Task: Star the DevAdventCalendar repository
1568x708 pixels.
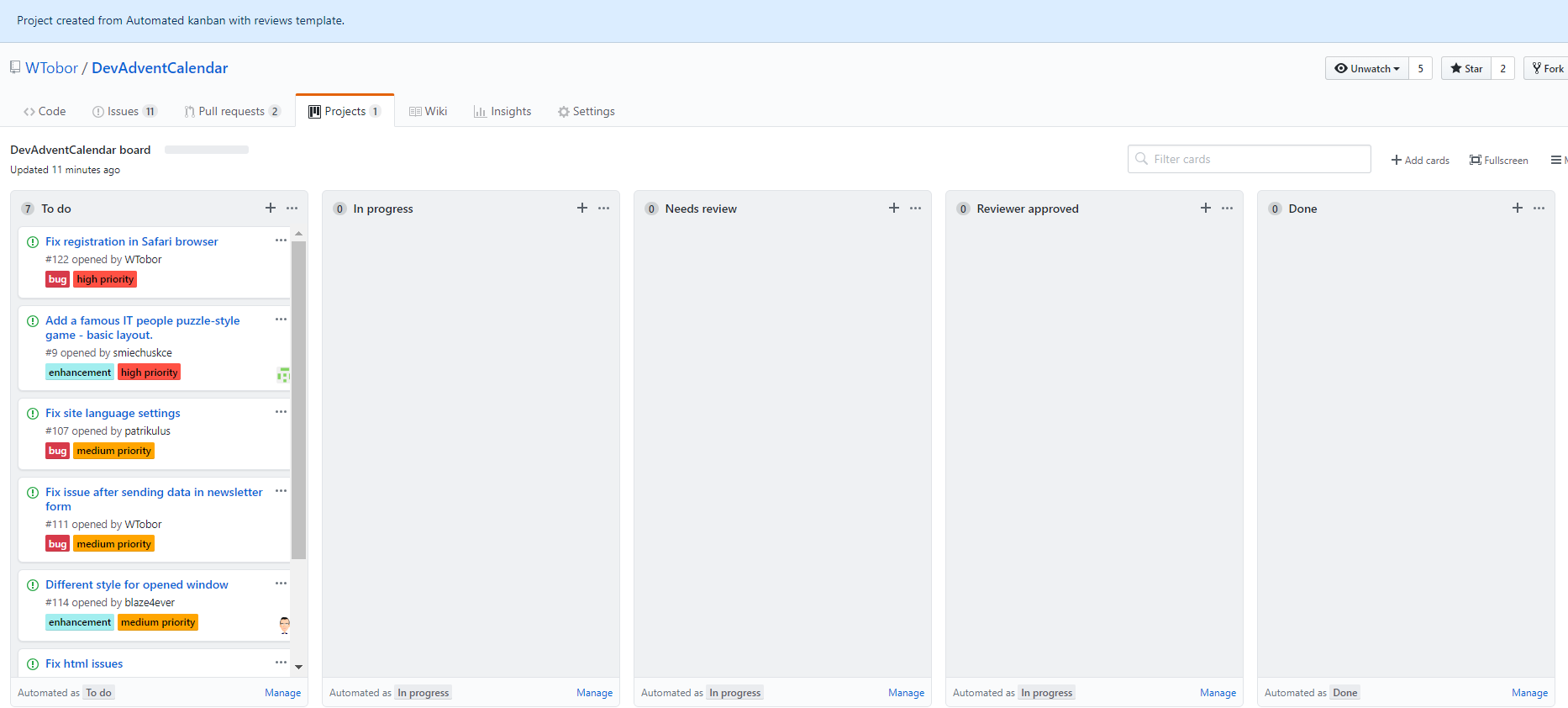Action: (1466, 69)
